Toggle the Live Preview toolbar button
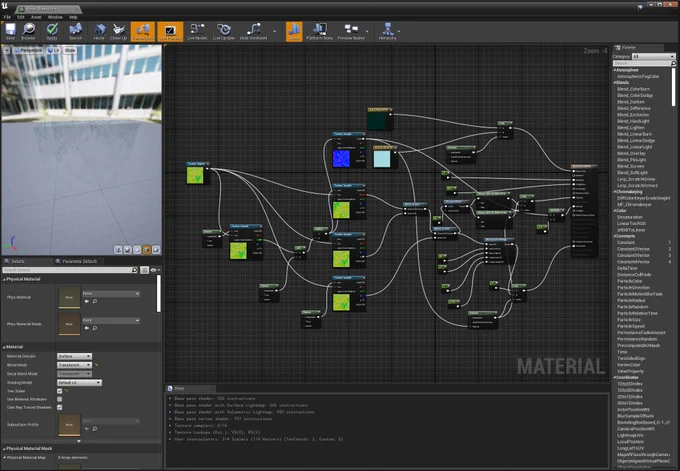This screenshot has width=680, height=471. pyautogui.click(x=170, y=31)
